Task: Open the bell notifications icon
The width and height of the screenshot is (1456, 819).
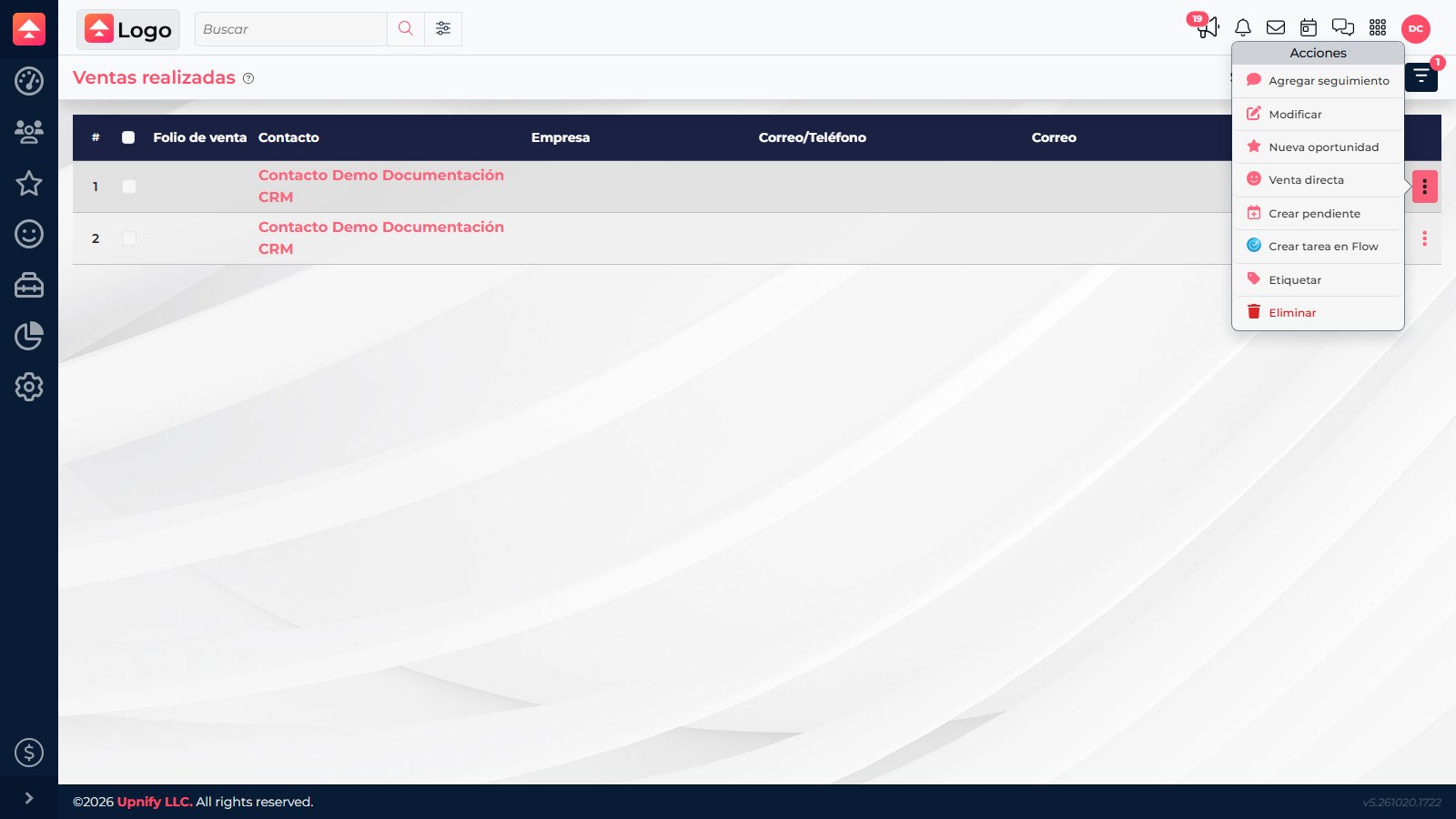Action: (1243, 27)
